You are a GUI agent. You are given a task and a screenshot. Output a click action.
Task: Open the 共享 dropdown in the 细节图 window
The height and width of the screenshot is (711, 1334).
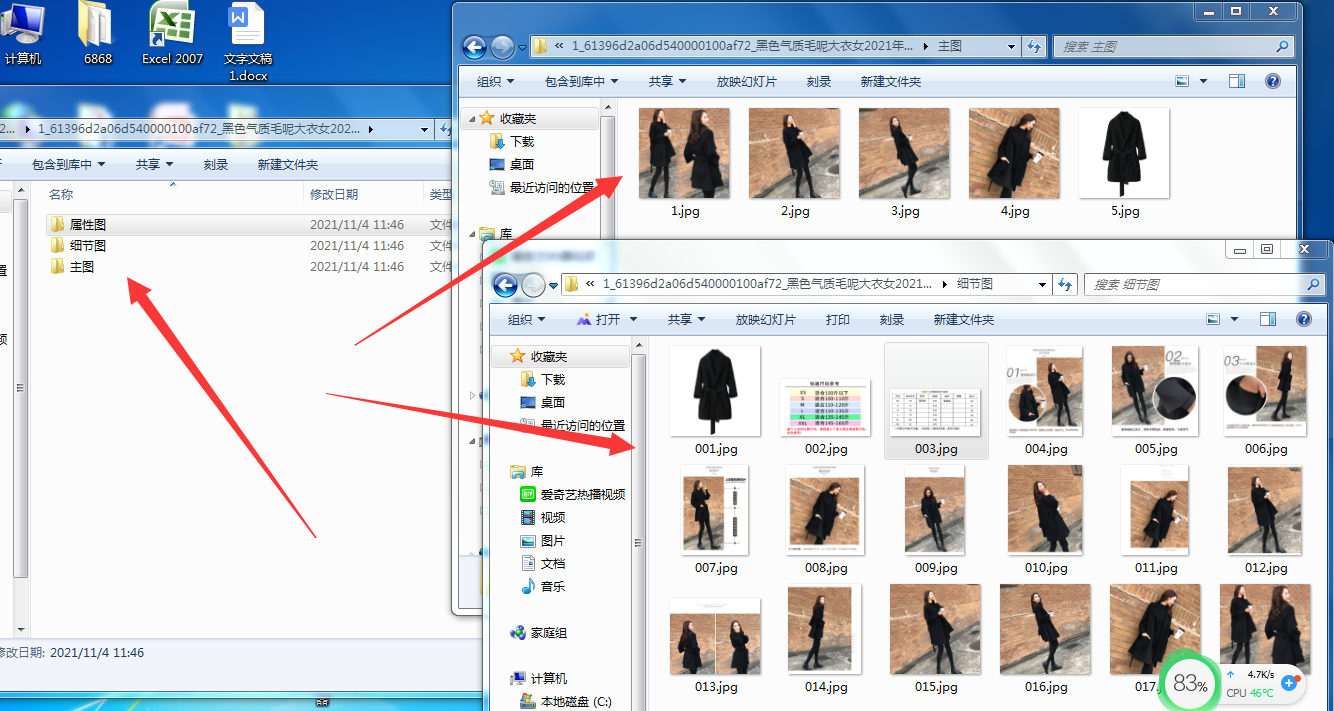click(x=686, y=319)
